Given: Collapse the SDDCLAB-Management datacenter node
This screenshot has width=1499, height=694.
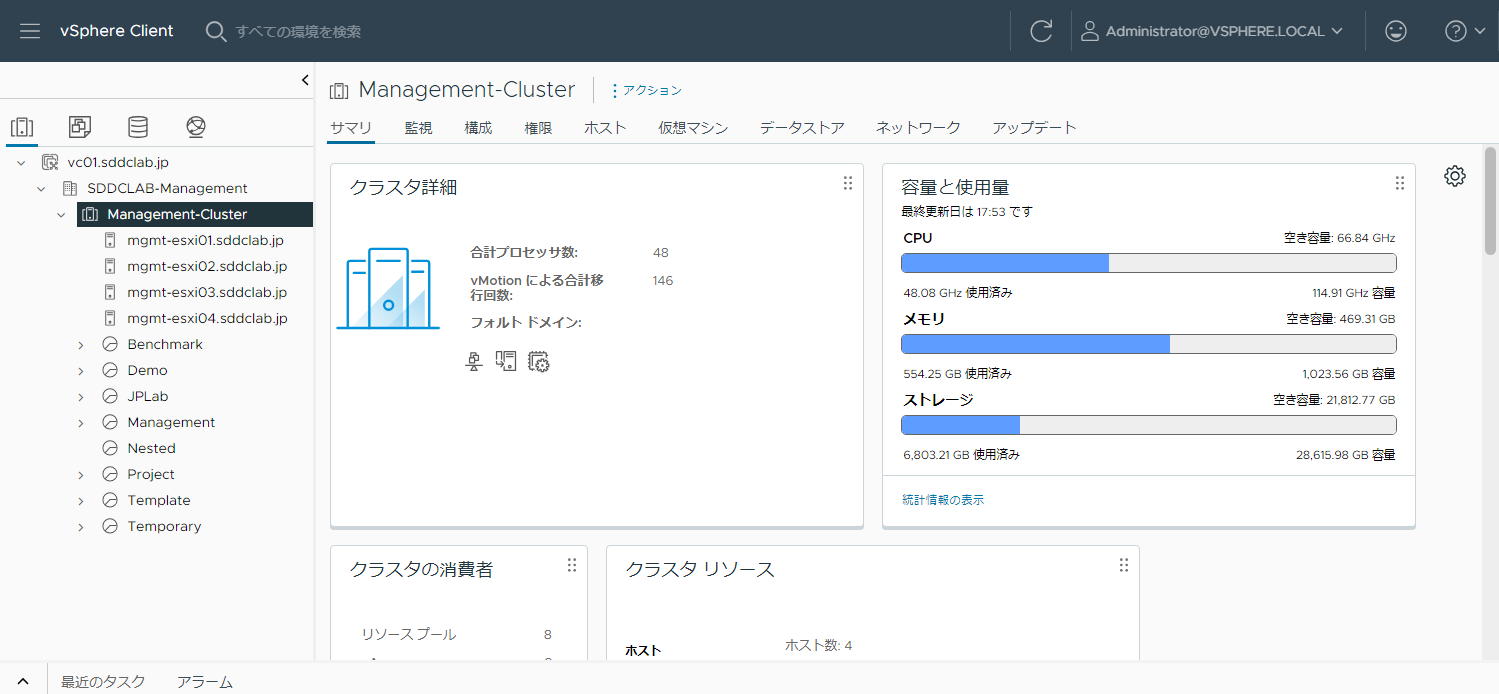Looking at the screenshot, I should 41,188.
